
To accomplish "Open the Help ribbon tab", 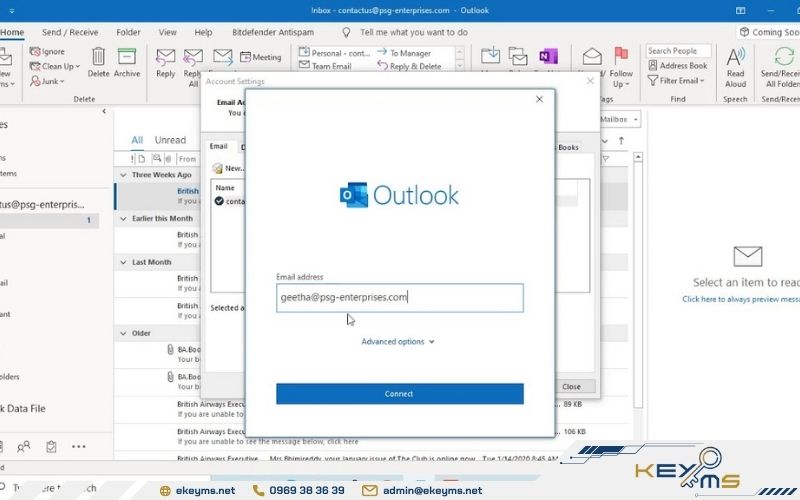I will tap(203, 32).
